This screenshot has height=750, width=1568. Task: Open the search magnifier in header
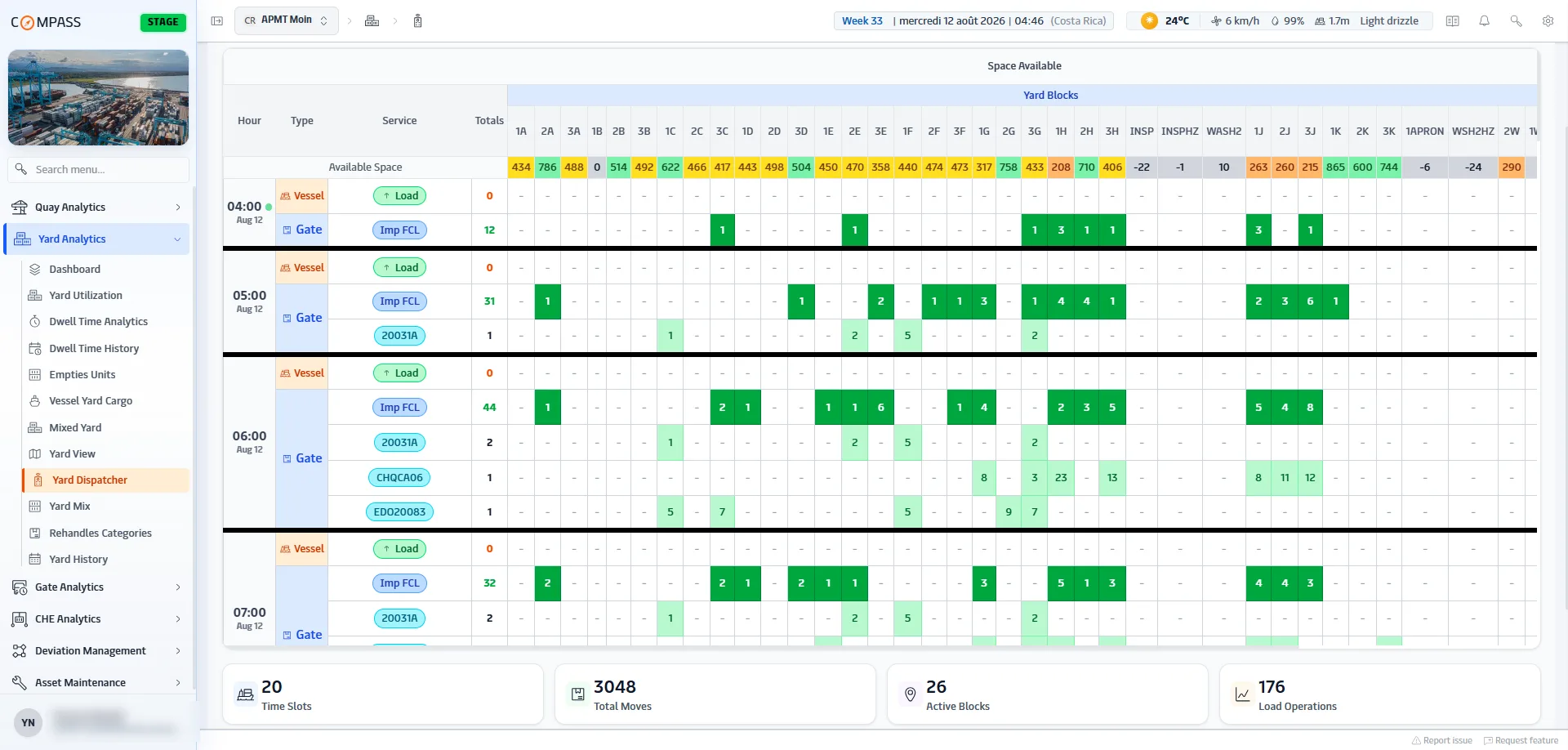click(1516, 21)
